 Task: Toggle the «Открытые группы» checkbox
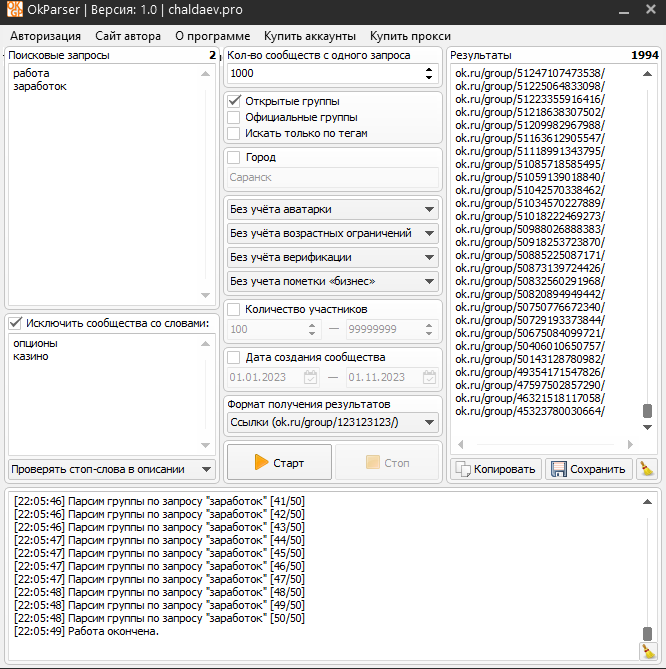(x=234, y=101)
